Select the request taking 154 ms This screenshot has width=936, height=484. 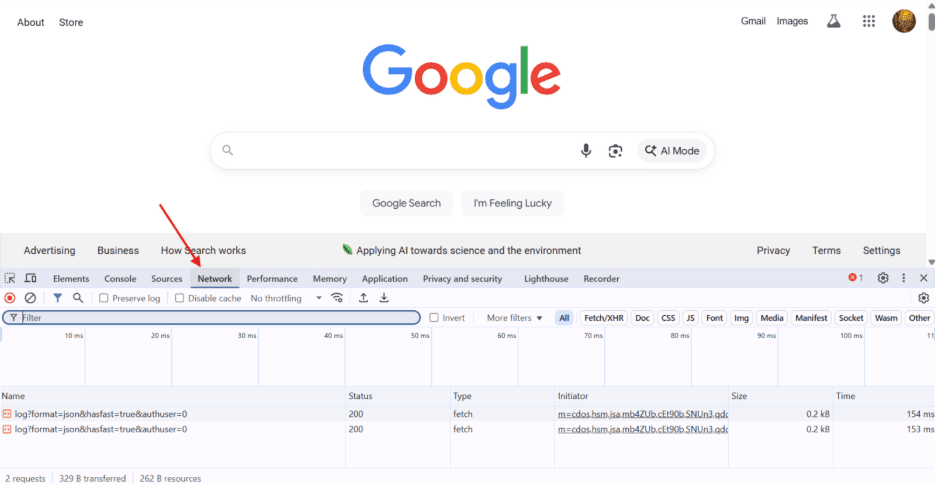pos(468,414)
